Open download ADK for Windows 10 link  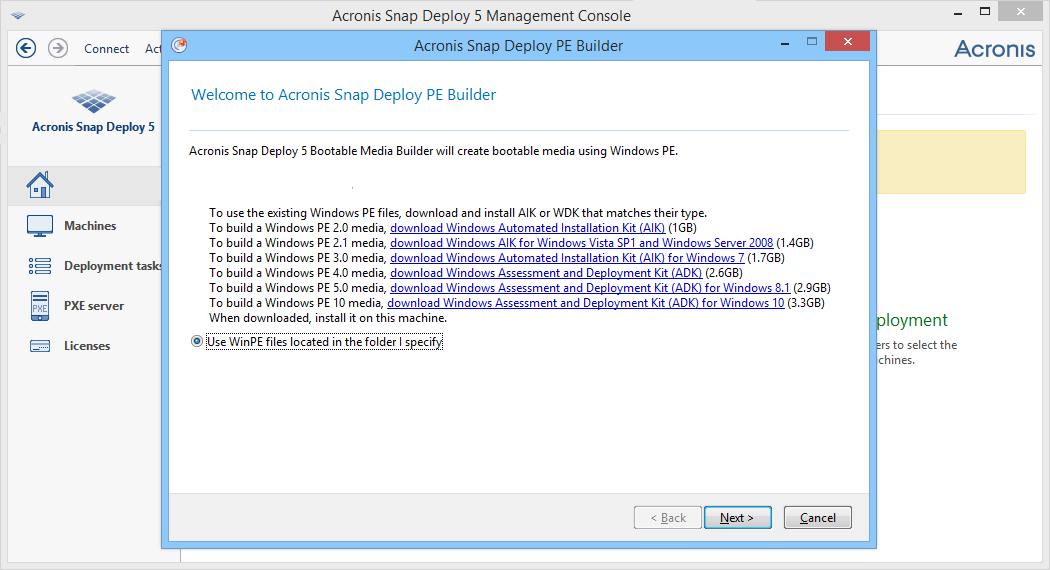coord(585,303)
